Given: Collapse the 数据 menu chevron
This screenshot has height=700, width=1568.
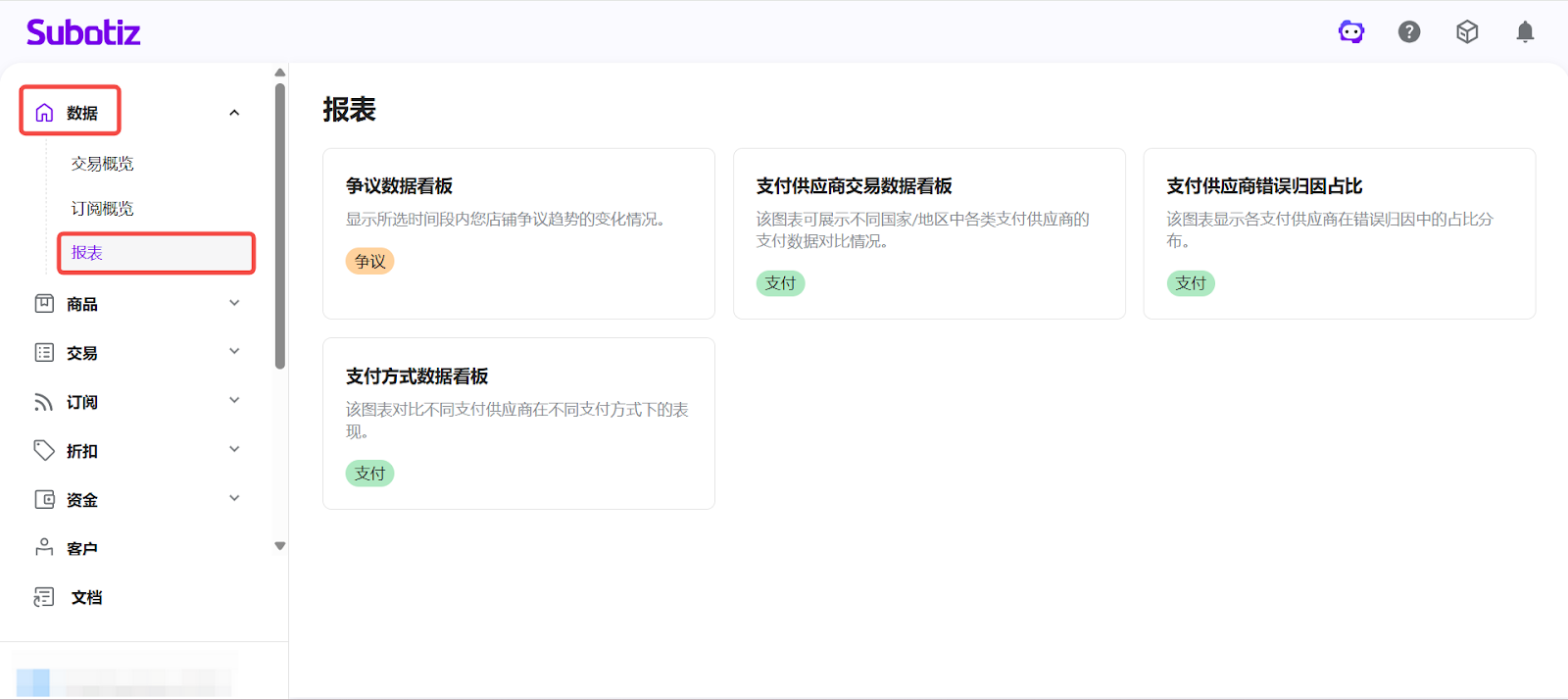Looking at the screenshot, I should point(234,113).
